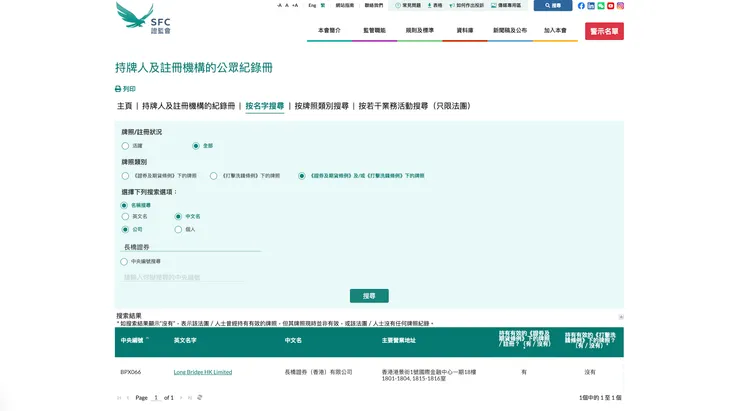Screen dimensions: 740x411
Task: Open 持牌人及註冊機構的紀錄冊 tab
Action: 188,106
